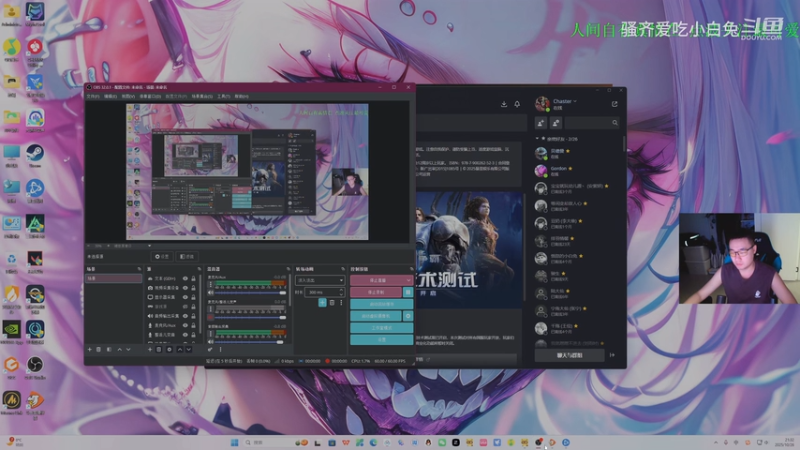Toggle visibility of 视频采集设备 source
The height and width of the screenshot is (450, 800).
coord(185,288)
